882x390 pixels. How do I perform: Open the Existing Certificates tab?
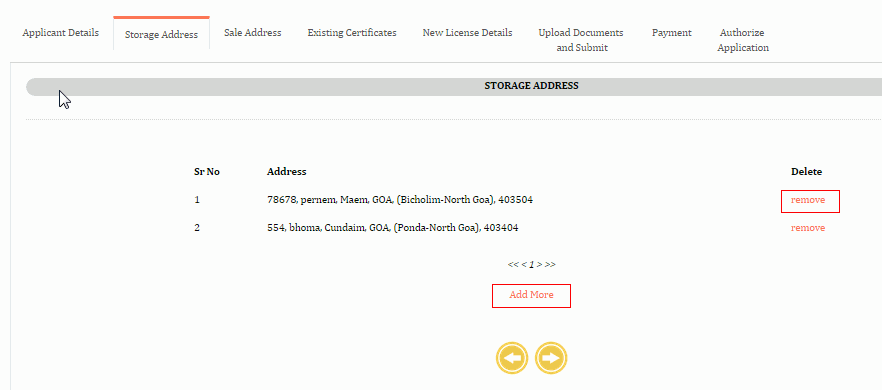point(352,33)
